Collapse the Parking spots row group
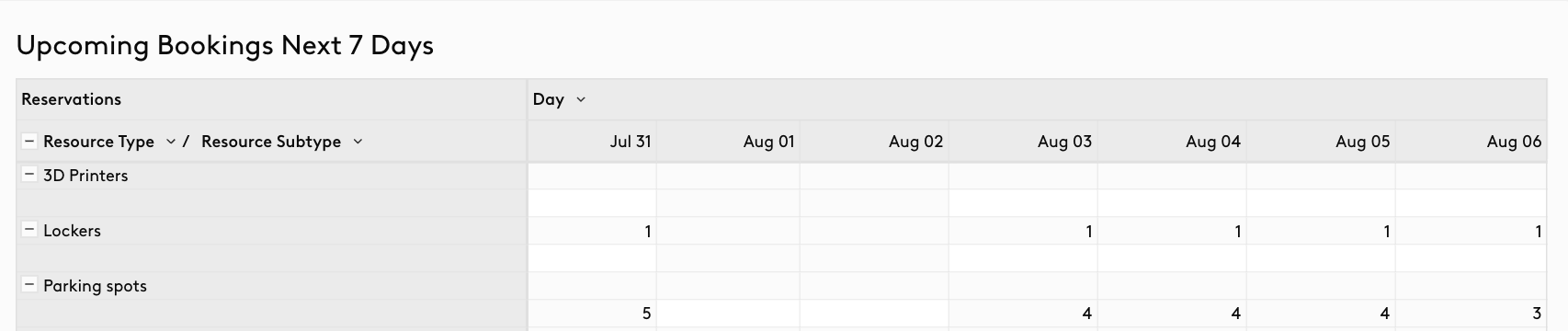This screenshot has height=331, width=1568. 29,286
